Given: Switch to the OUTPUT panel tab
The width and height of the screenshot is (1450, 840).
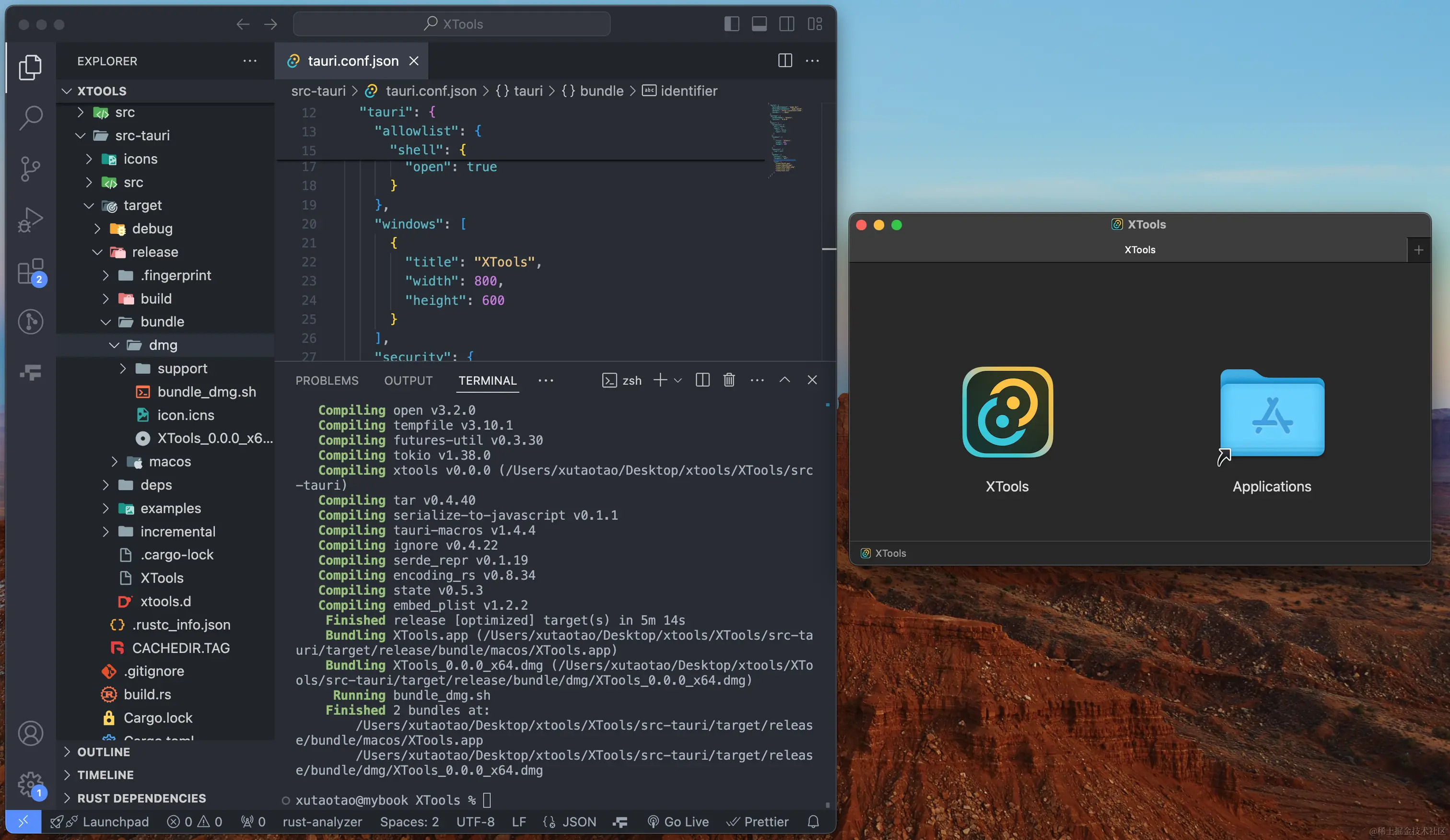Looking at the screenshot, I should tap(408, 380).
